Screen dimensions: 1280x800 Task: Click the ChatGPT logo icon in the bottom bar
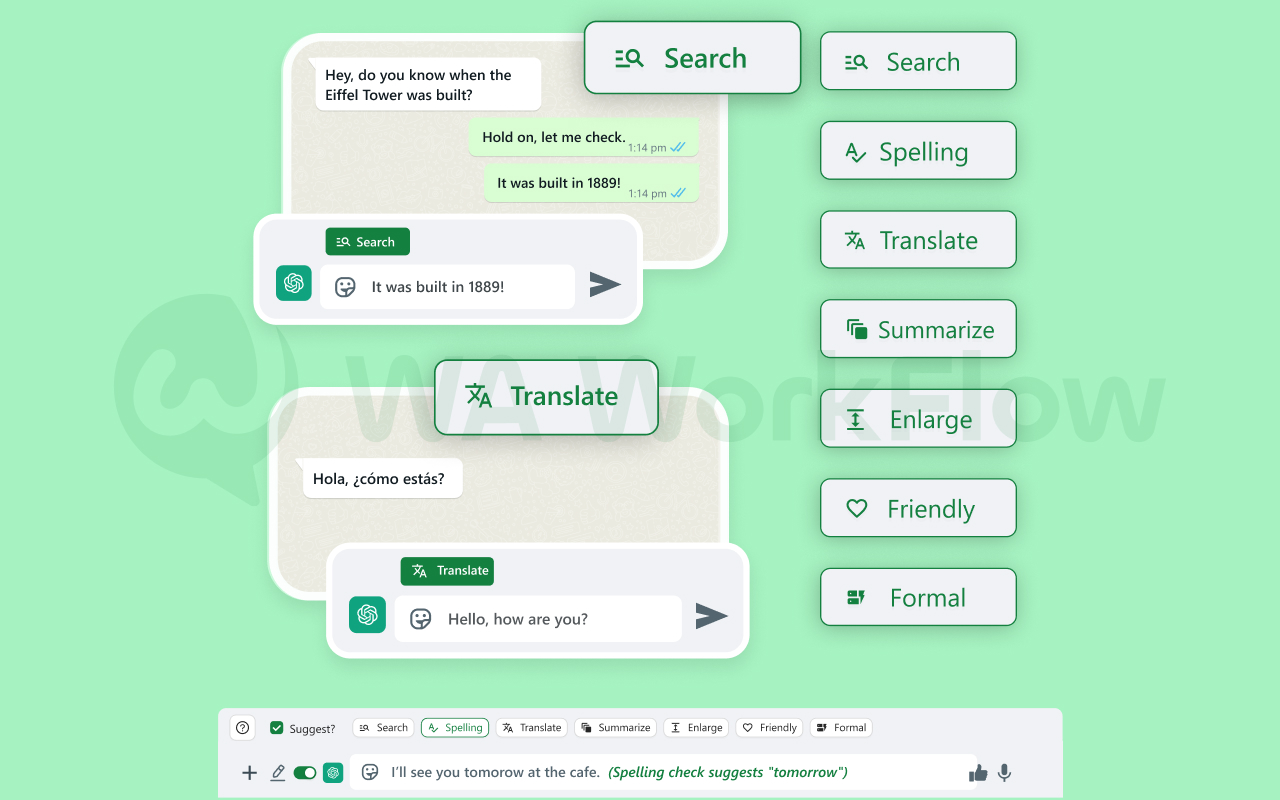(333, 773)
